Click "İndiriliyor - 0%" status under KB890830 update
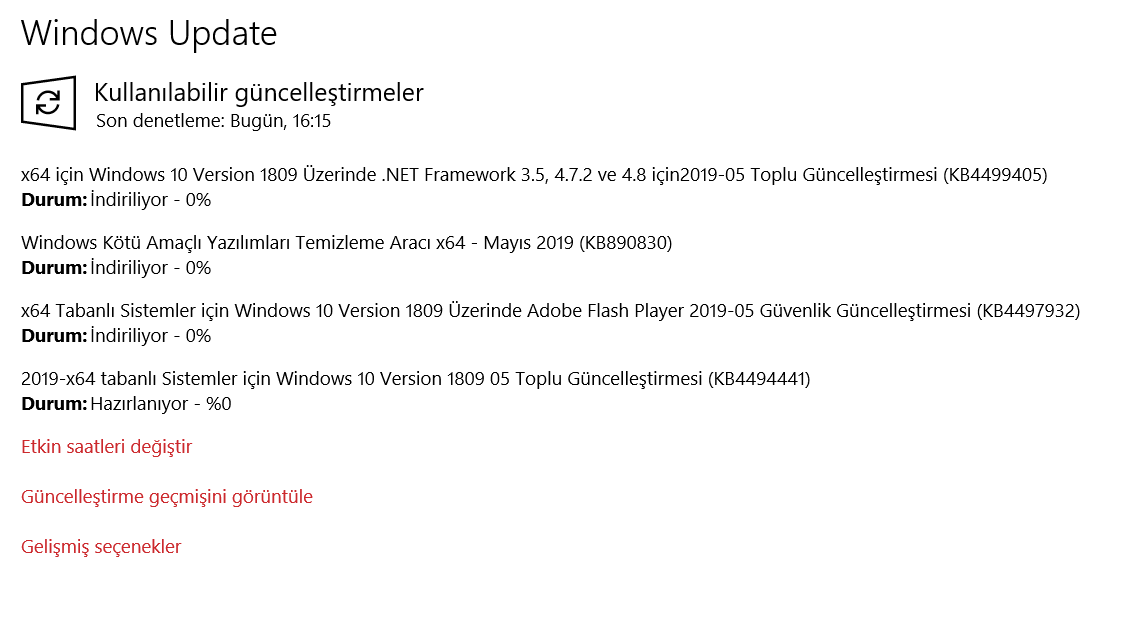The image size is (1121, 620). pyautogui.click(x=151, y=268)
